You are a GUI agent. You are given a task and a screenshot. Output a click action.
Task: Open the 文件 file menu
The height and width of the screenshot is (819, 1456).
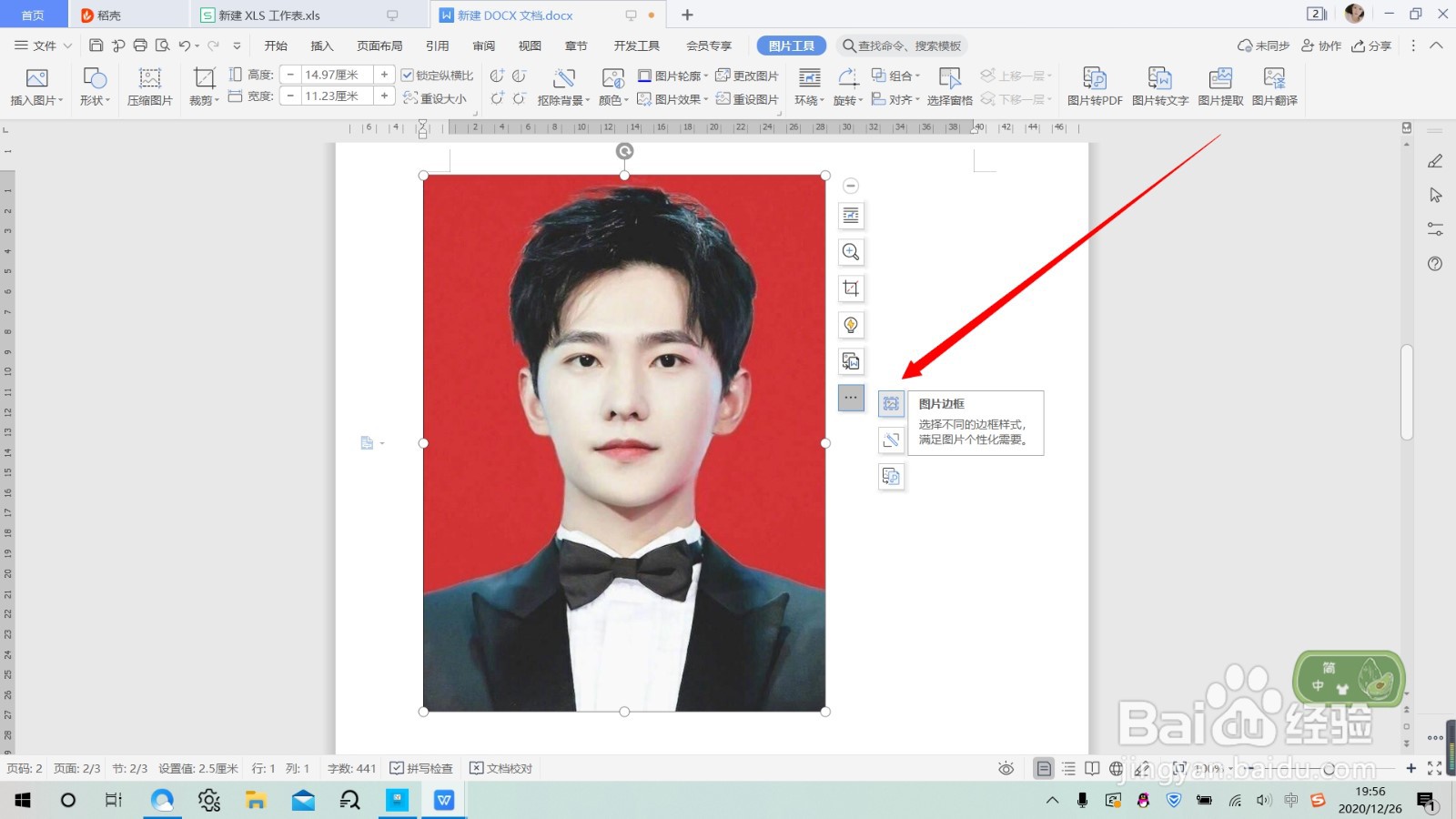tap(42, 45)
